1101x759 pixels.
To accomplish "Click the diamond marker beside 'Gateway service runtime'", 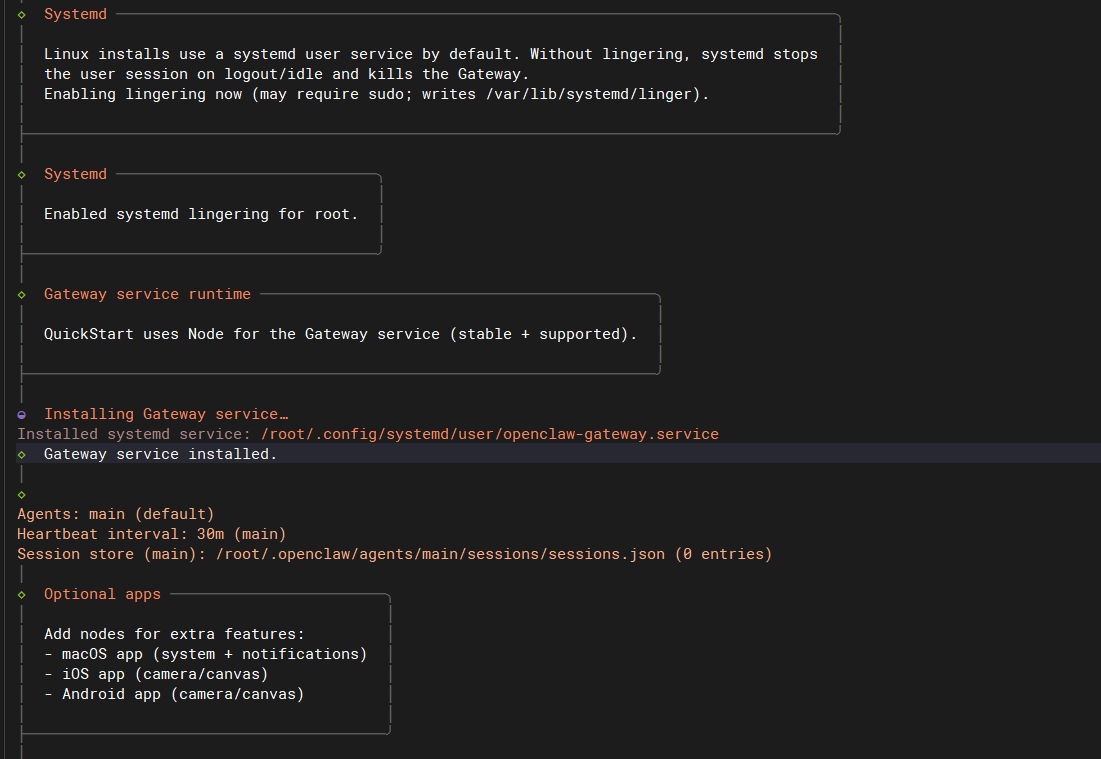I will tap(22, 295).
